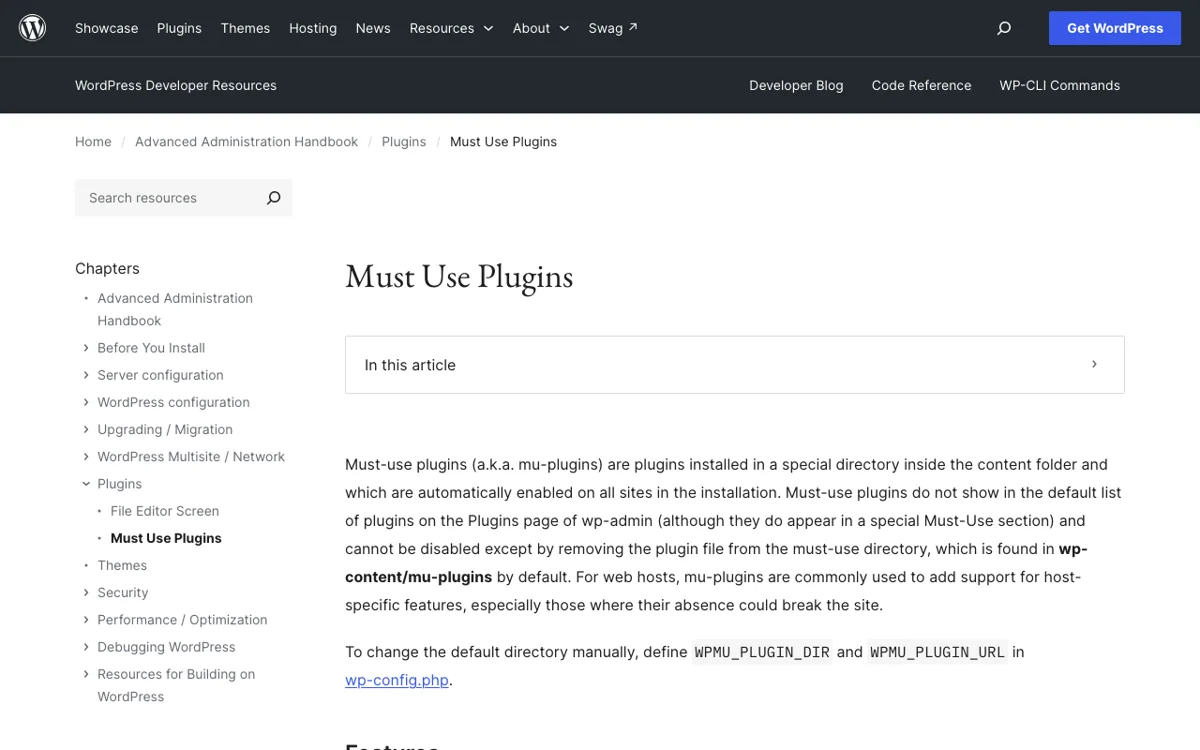Open File Editor Screen sidebar link
Image resolution: width=1200 pixels, height=750 pixels.
[x=165, y=511]
